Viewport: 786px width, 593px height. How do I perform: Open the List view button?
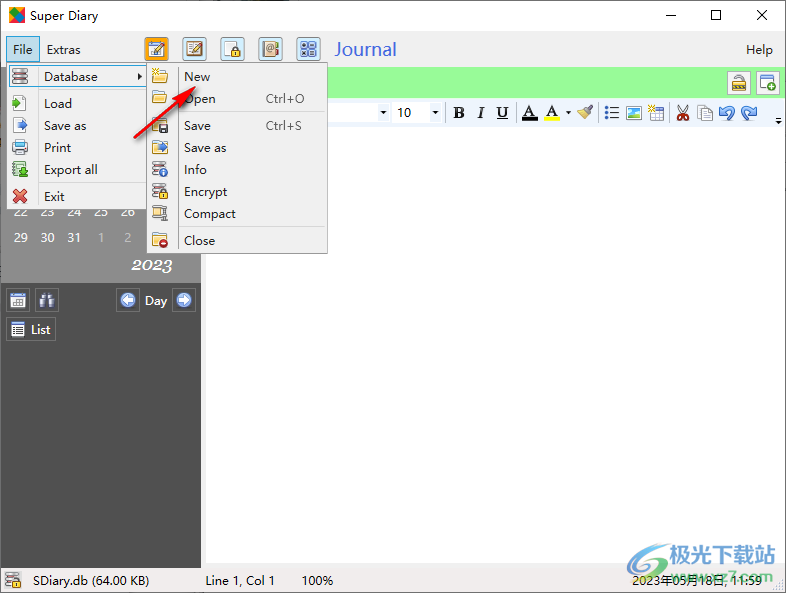[x=31, y=329]
